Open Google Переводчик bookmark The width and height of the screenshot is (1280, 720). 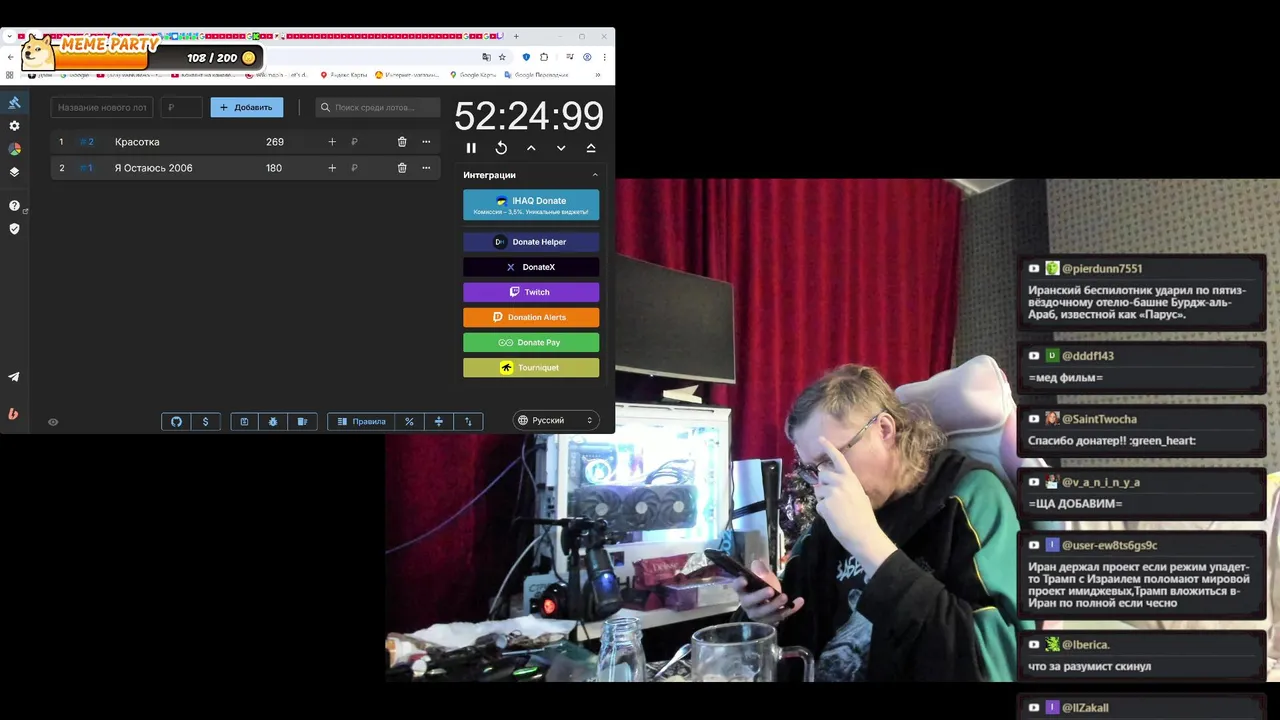tap(537, 75)
